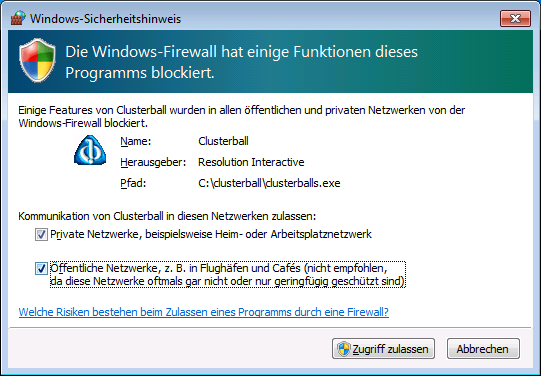Click the Windows security shield icon in banner
541x376 pixels.
37,61
